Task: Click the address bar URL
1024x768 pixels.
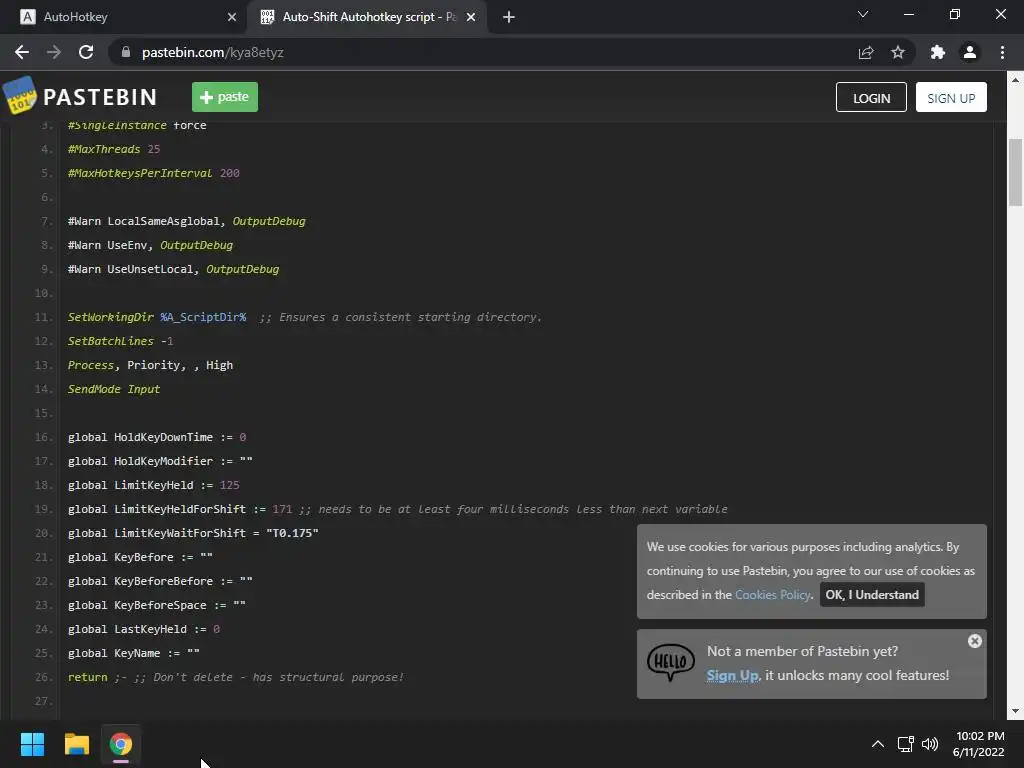Action: click(x=213, y=52)
